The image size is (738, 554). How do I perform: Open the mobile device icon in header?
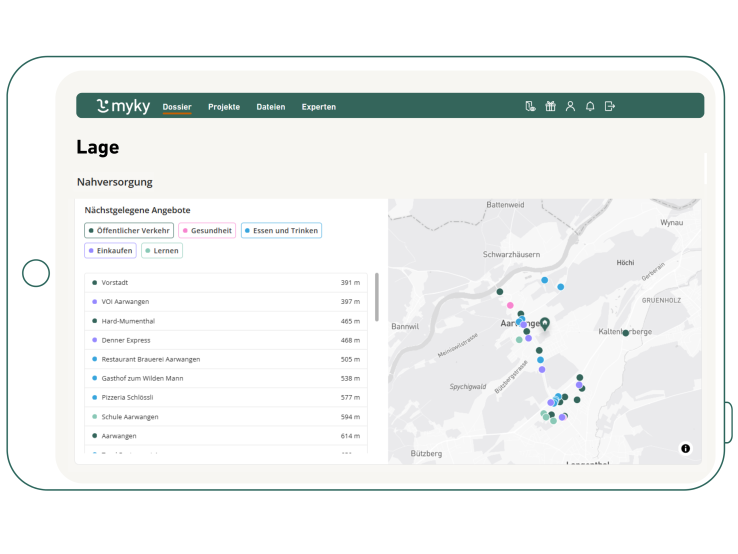(530, 106)
